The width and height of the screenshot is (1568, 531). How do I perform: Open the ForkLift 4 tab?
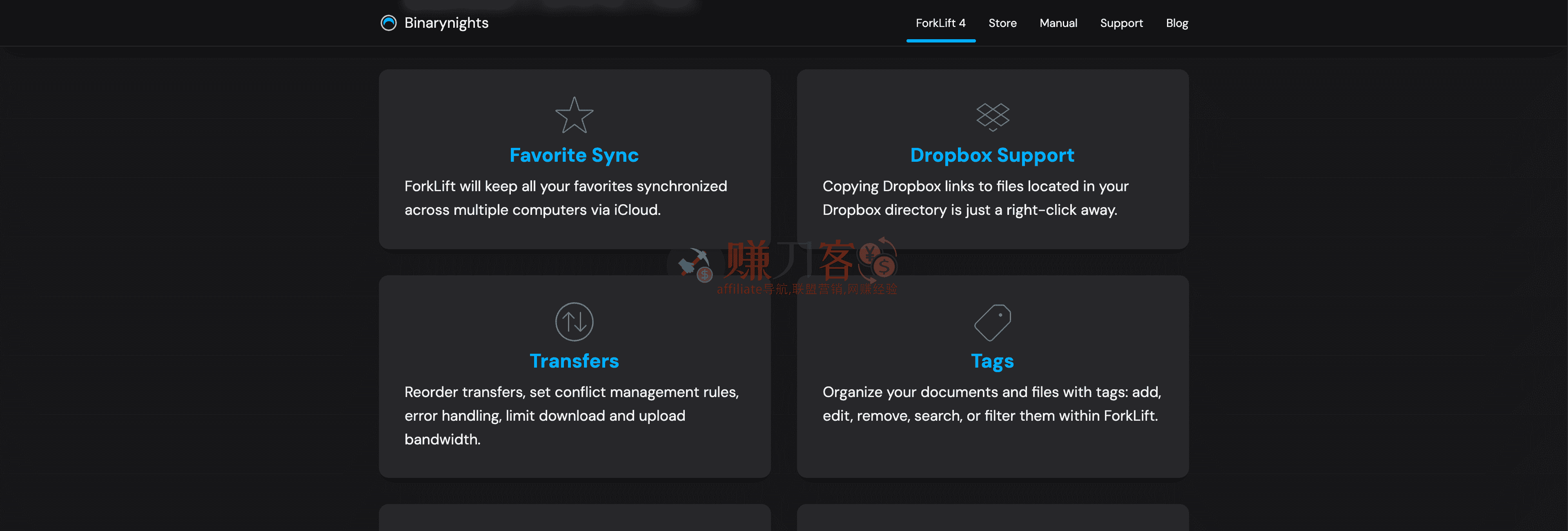tap(940, 23)
